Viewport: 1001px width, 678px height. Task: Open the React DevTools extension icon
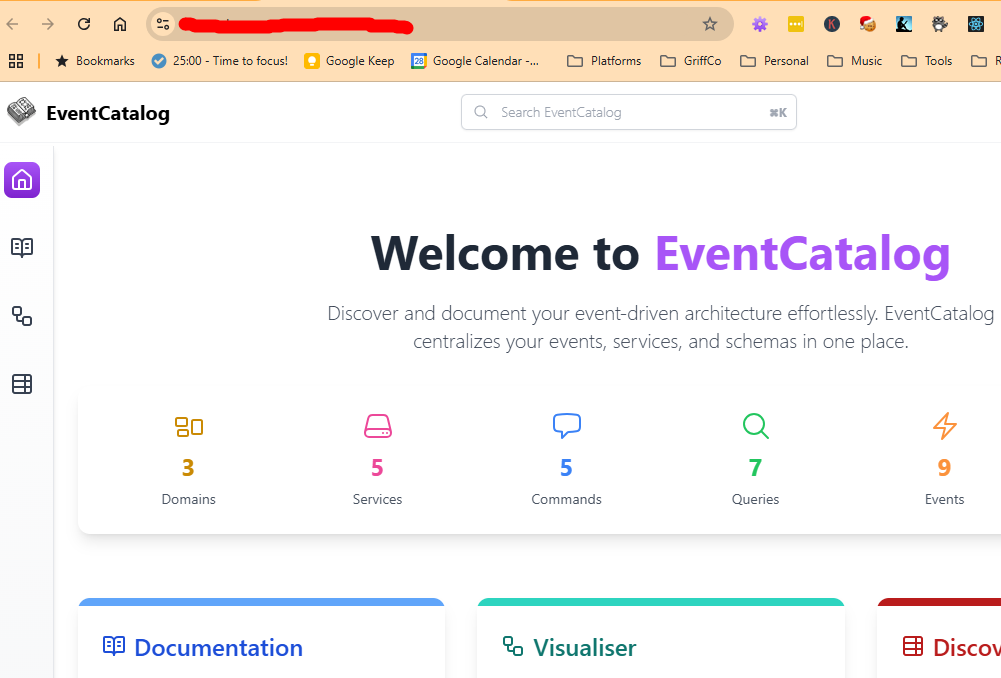click(975, 24)
